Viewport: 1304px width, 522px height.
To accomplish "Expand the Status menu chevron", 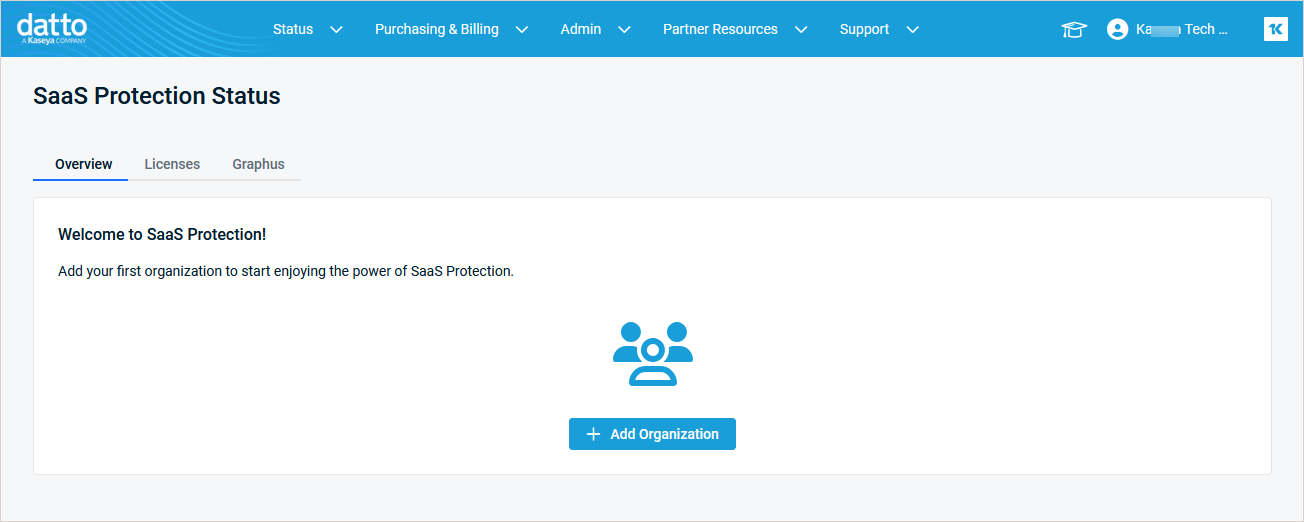I will 336,30.
